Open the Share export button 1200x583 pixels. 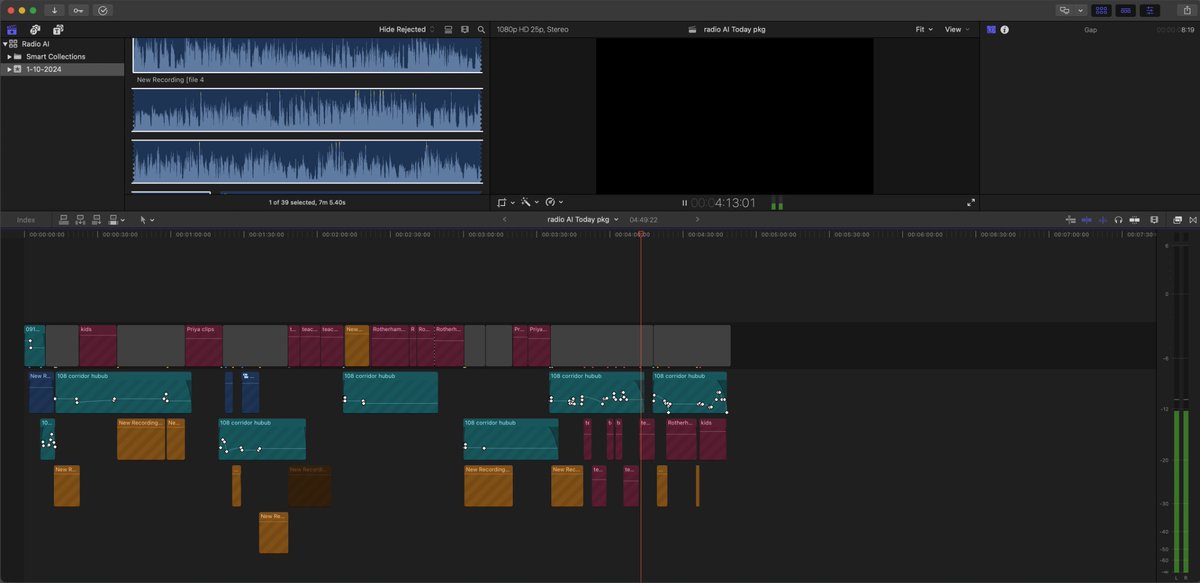point(1186,10)
